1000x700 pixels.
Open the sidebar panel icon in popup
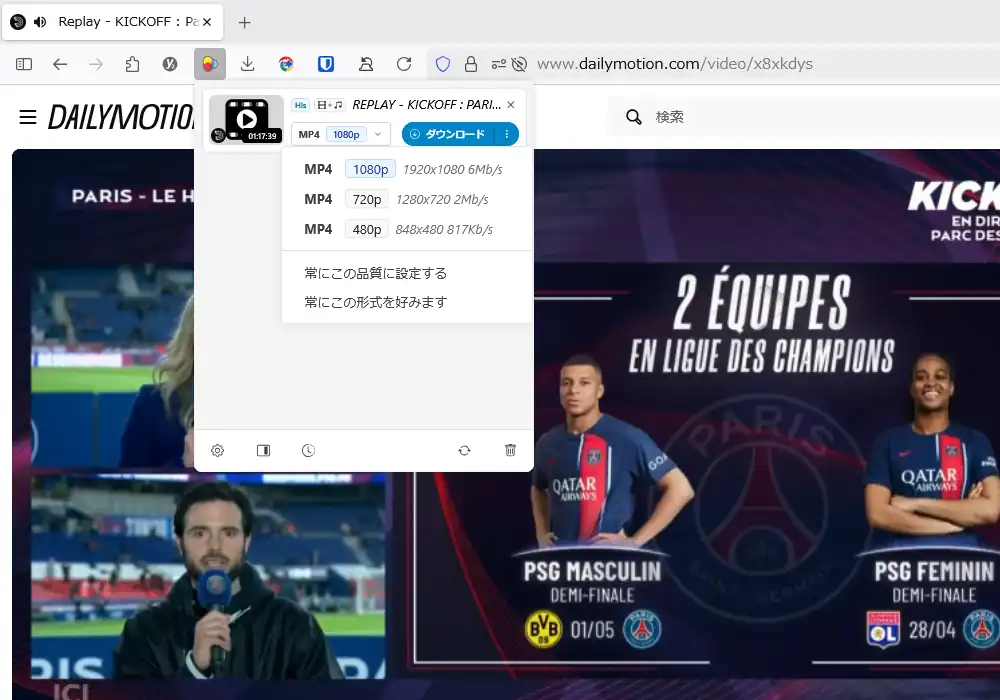pos(263,451)
